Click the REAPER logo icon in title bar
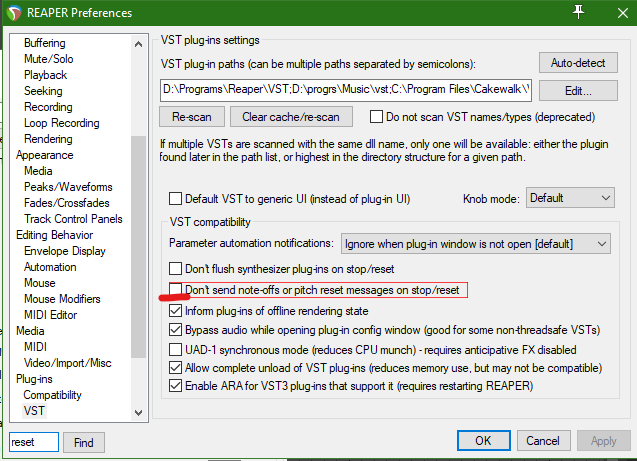637x461 pixels. (13, 13)
